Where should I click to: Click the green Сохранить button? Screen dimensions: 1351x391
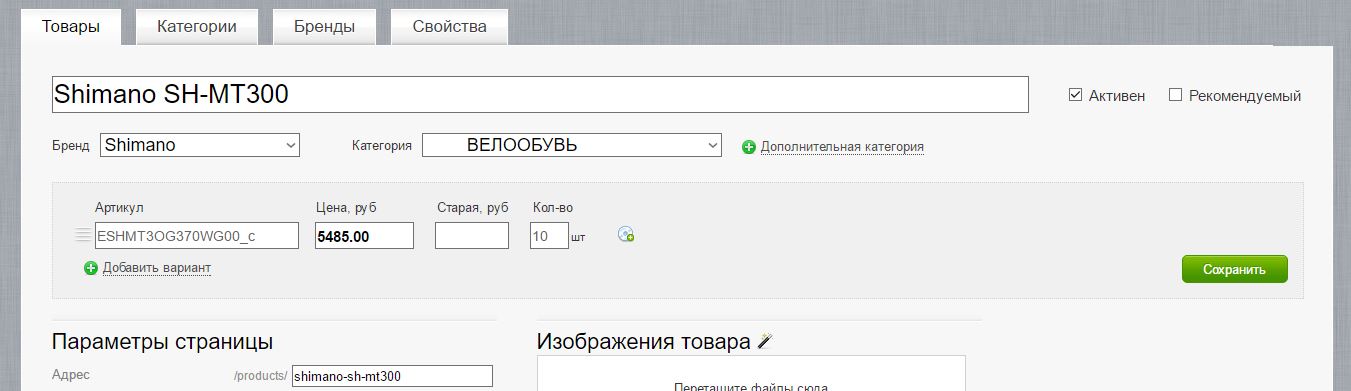pos(1234,269)
